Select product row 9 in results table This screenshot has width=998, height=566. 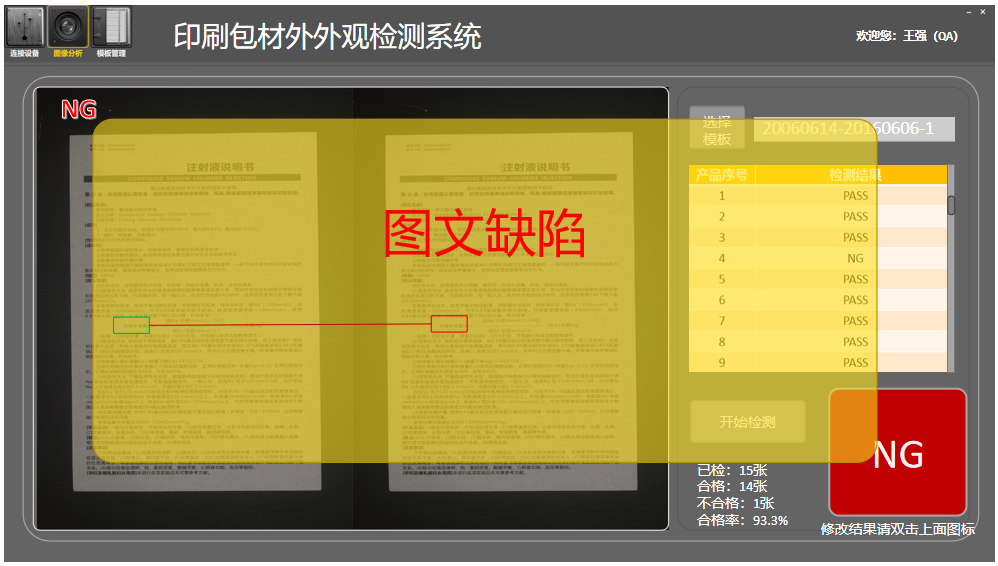click(818, 363)
